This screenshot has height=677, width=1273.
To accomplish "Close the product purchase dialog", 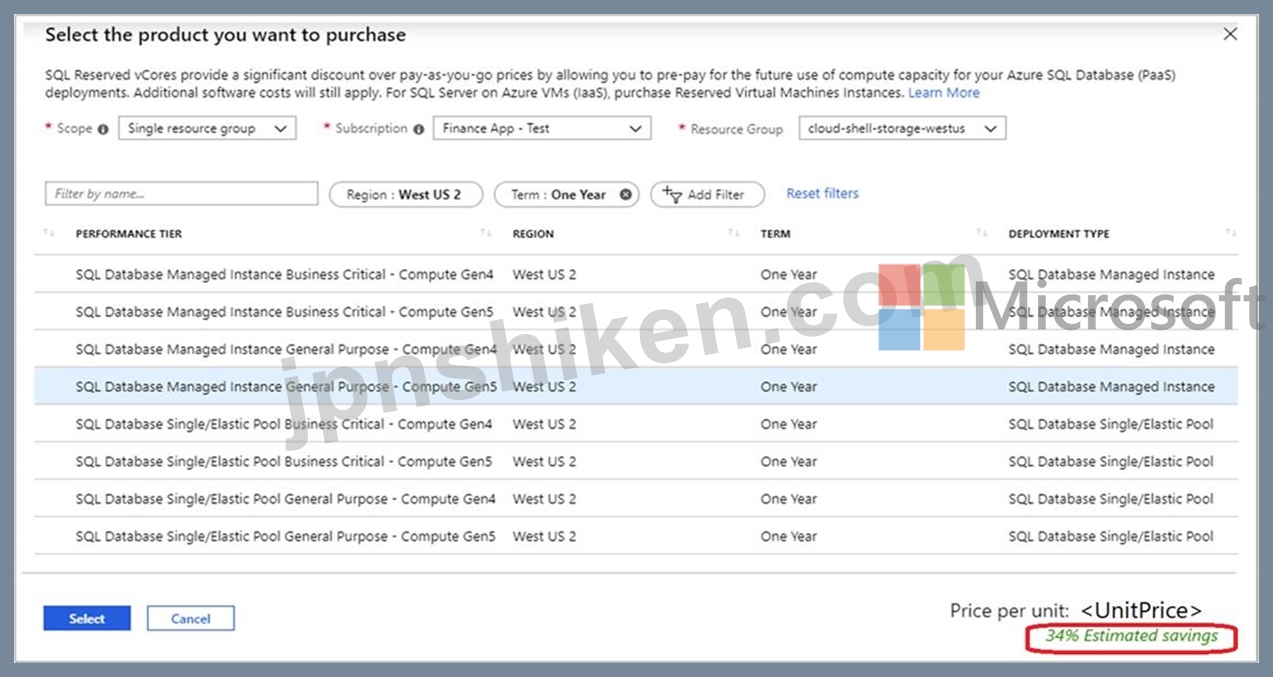I will click(x=1230, y=34).
